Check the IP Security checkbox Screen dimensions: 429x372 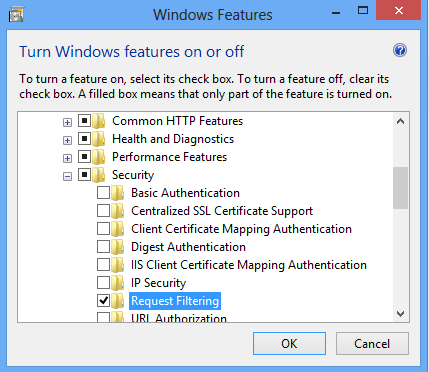pos(103,283)
